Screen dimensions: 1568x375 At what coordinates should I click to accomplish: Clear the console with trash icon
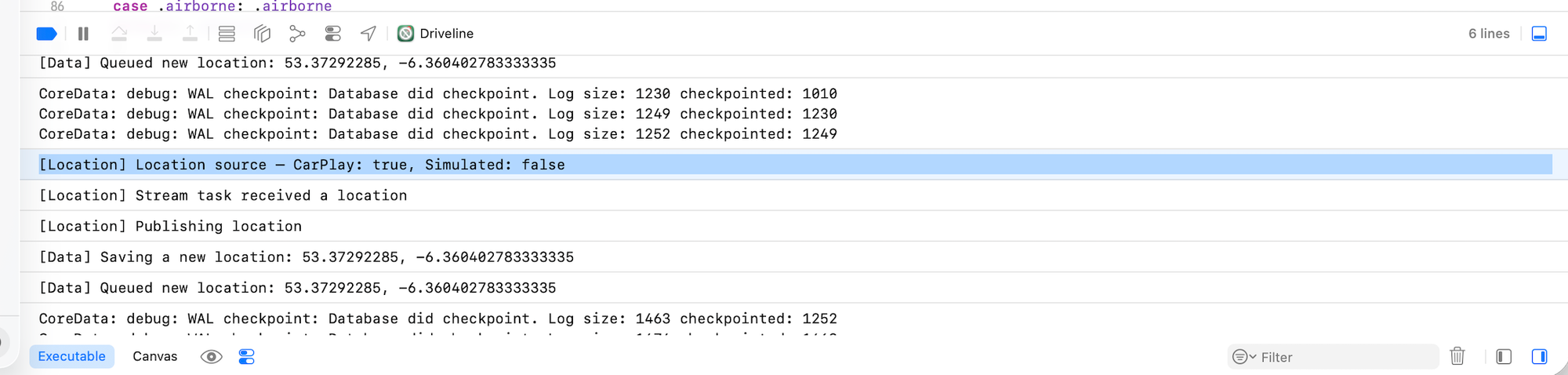click(1457, 356)
